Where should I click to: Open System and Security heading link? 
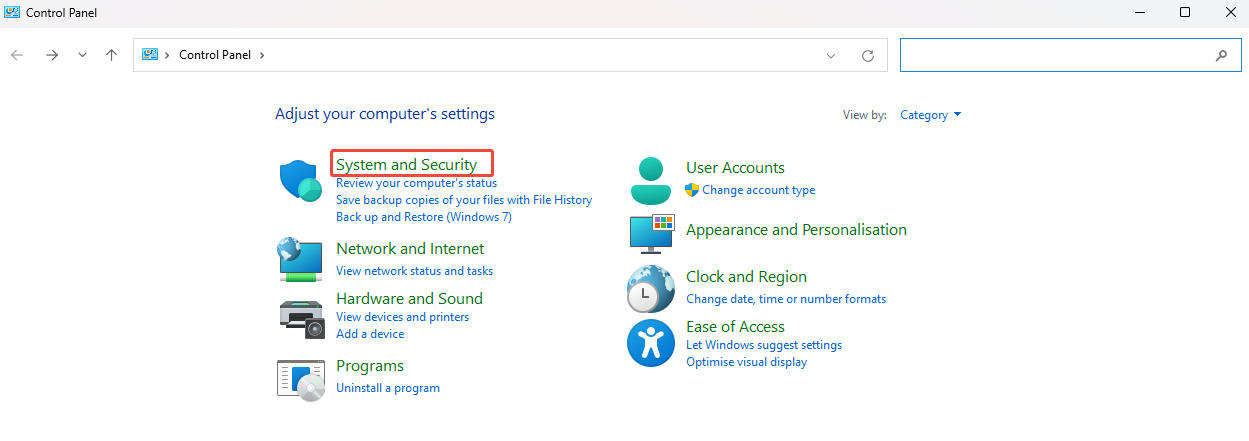pyautogui.click(x=406, y=164)
